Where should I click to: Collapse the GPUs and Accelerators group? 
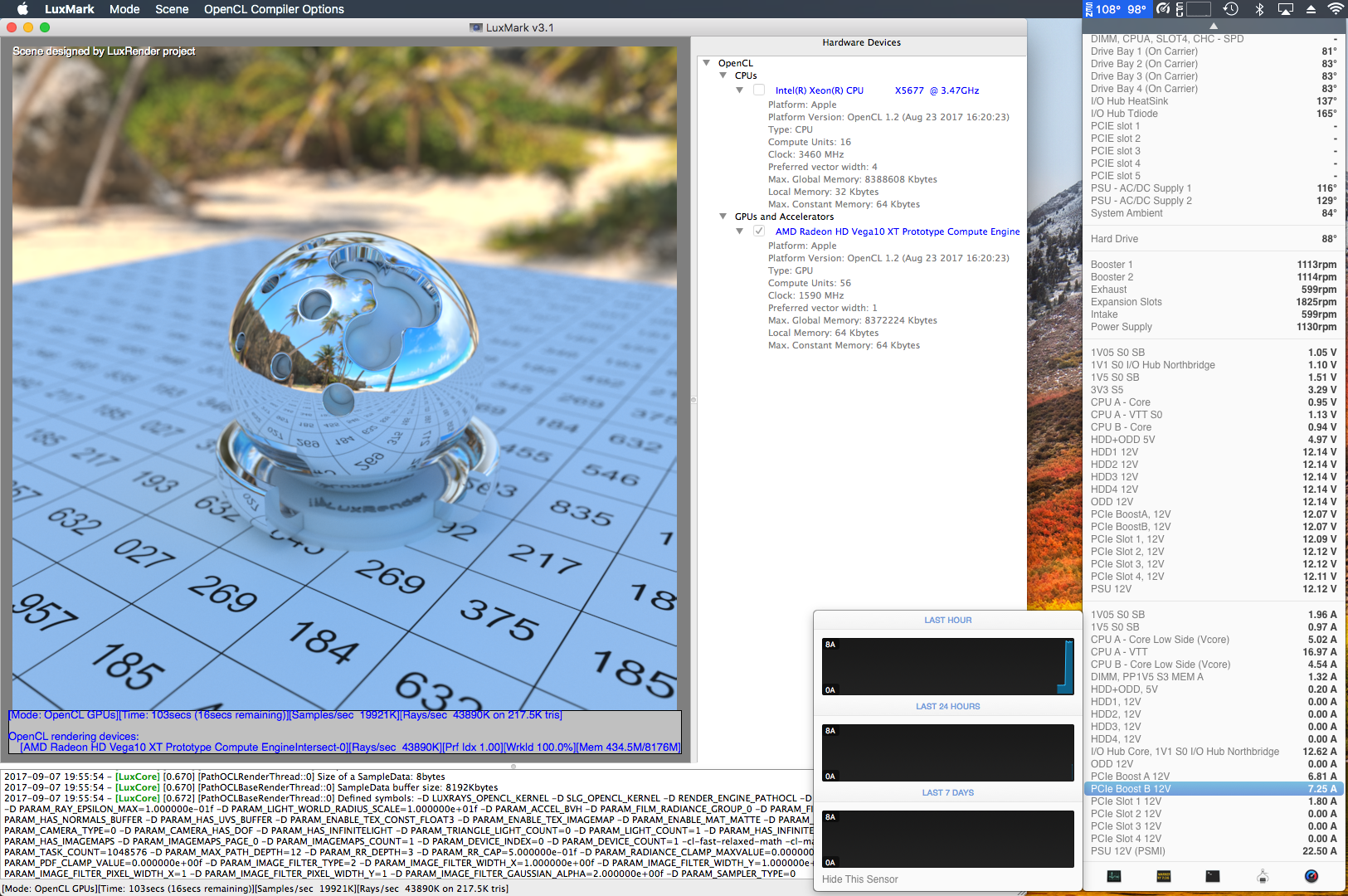click(723, 217)
